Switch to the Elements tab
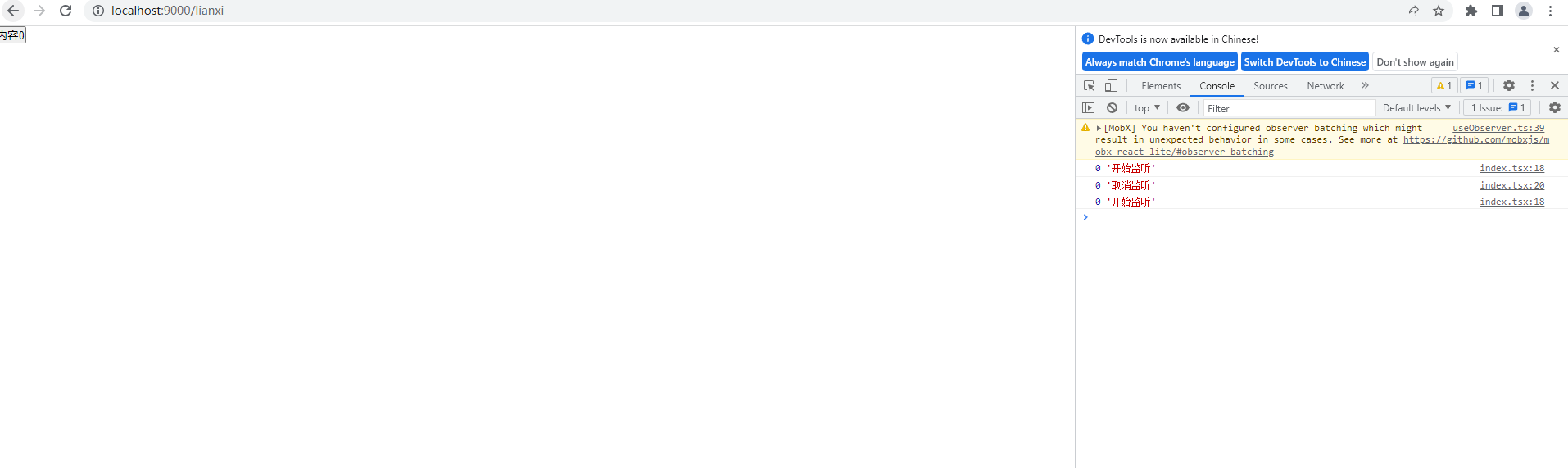 pyautogui.click(x=1161, y=86)
